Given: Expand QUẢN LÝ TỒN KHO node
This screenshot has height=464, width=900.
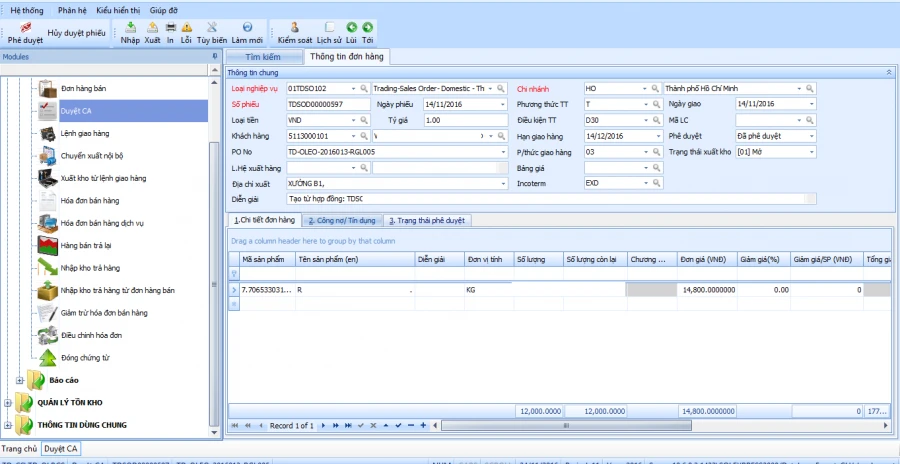Looking at the screenshot, I should [x=7, y=403].
